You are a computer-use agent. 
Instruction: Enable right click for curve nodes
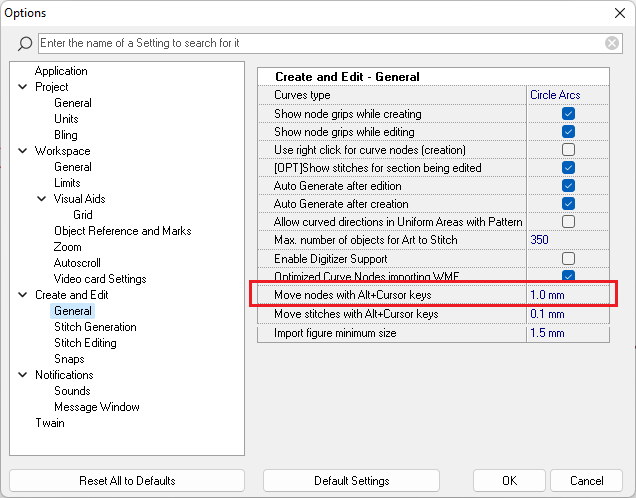[568, 149]
